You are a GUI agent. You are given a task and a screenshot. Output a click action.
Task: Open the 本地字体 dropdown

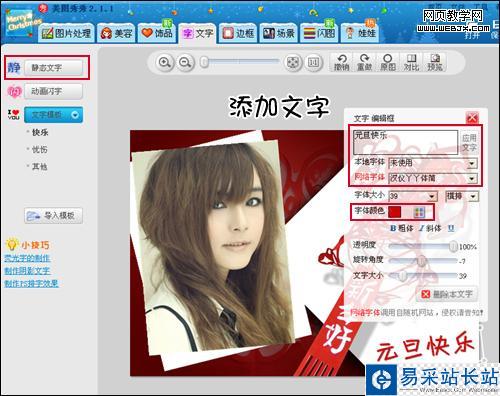(433, 163)
